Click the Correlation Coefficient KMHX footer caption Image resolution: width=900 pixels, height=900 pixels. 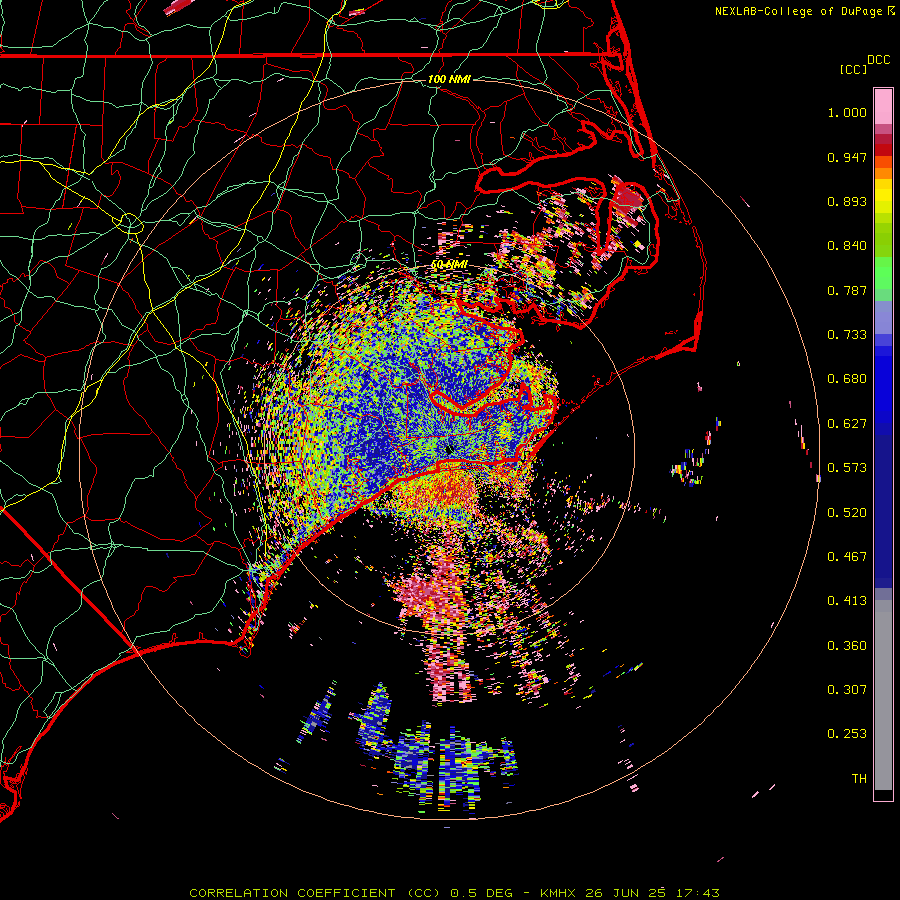tap(454, 893)
